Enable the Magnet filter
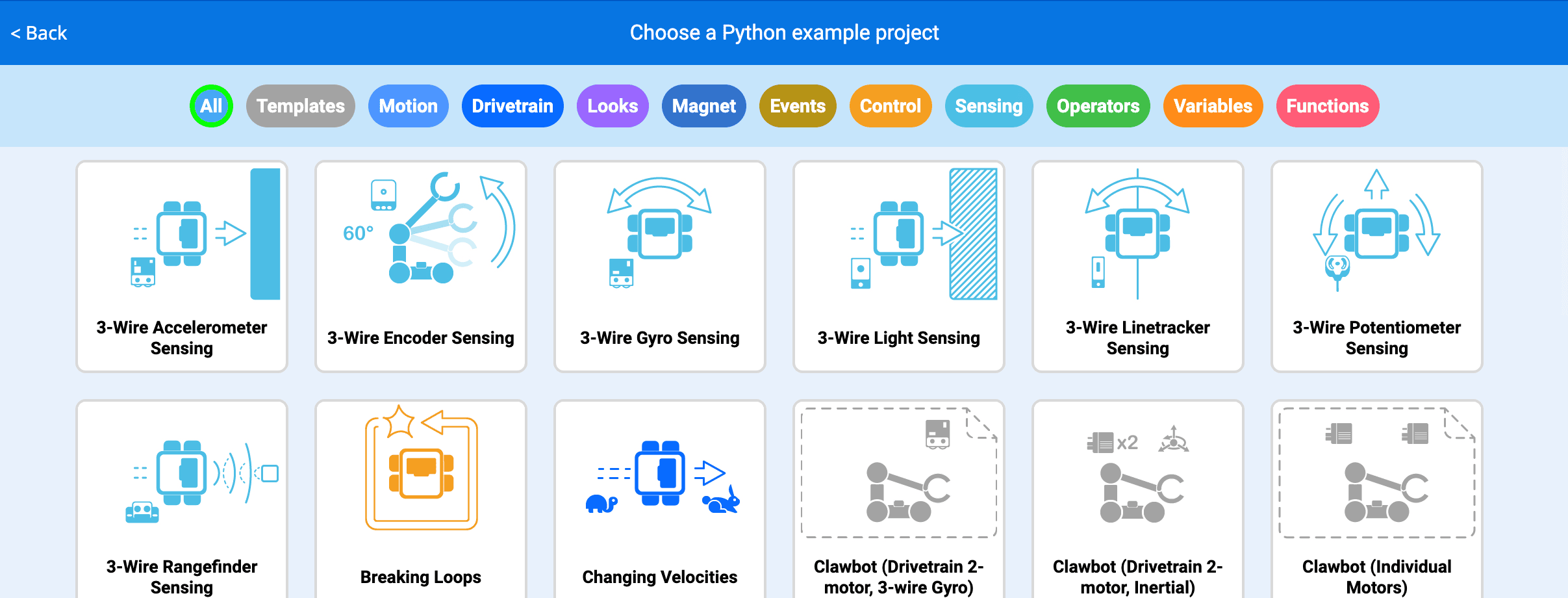 tap(703, 106)
